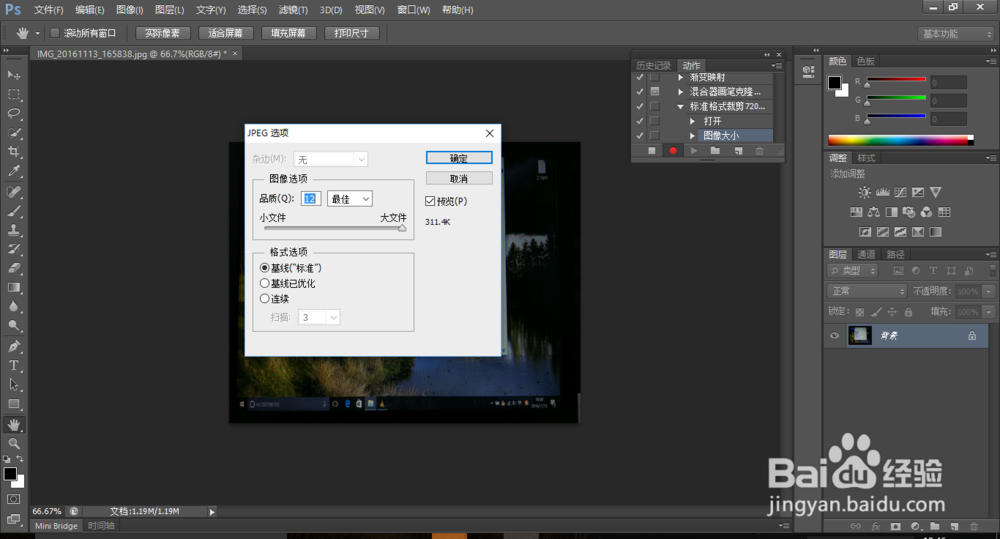Select the History Brush tool
This screenshot has height=539, width=1000.
[x=13, y=249]
